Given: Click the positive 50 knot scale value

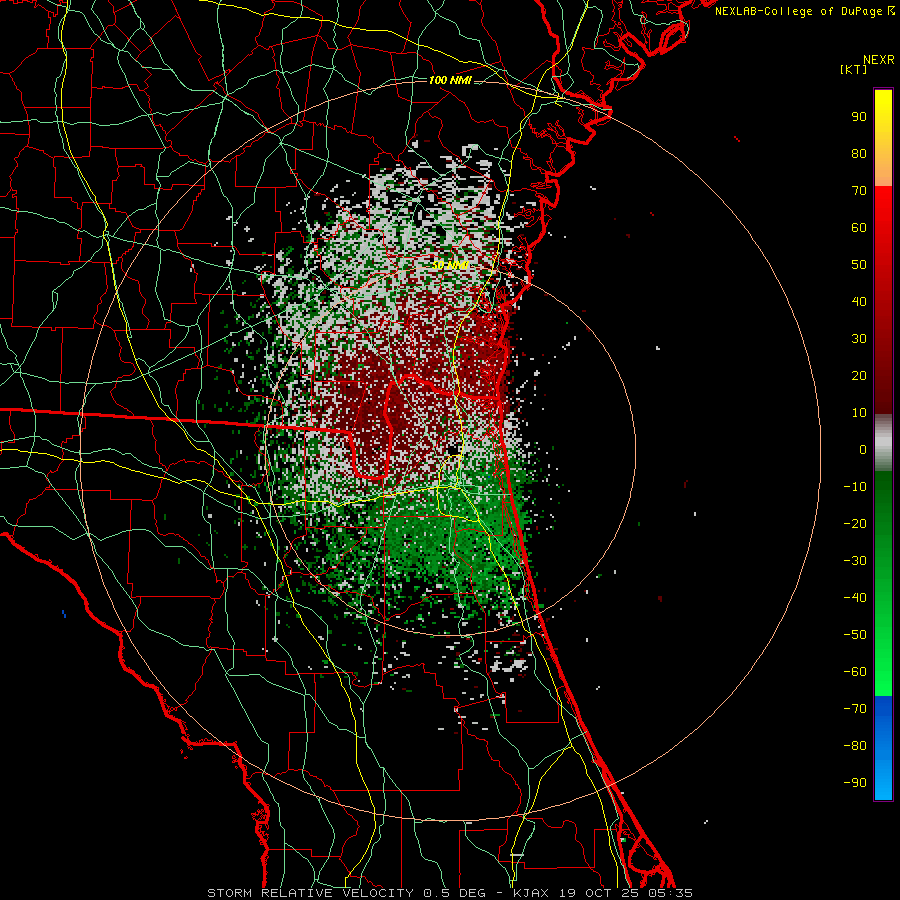Looking at the screenshot, I should tap(859, 265).
